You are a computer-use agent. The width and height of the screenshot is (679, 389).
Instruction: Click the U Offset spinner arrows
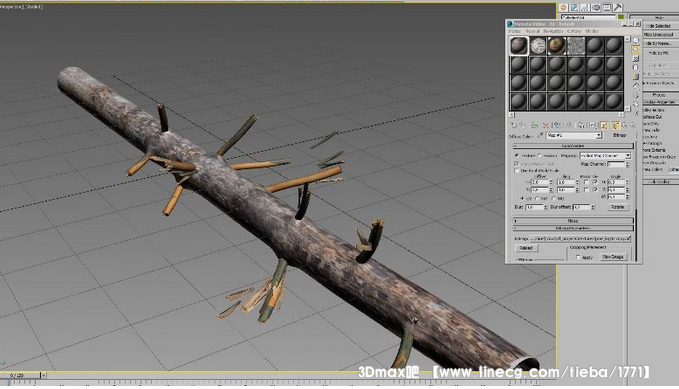click(551, 182)
